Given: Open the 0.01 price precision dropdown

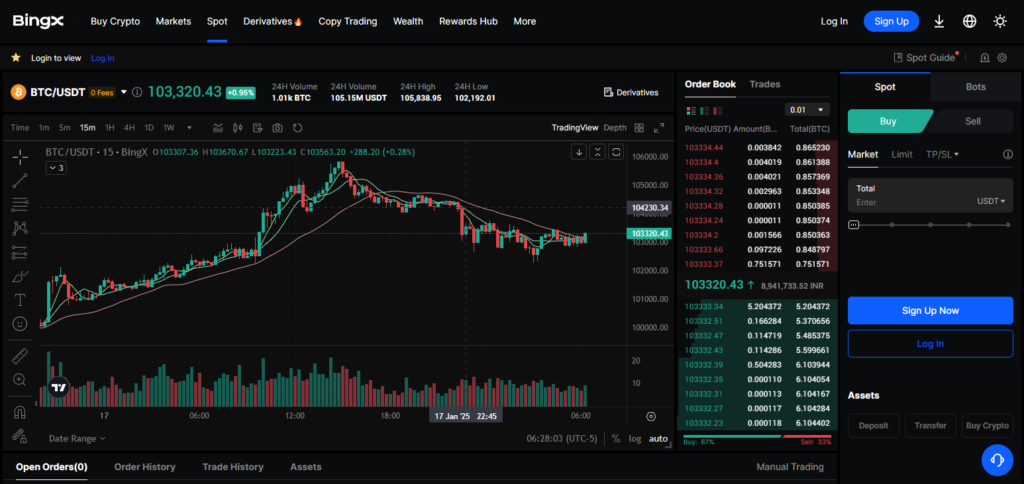Looking at the screenshot, I should point(807,110).
